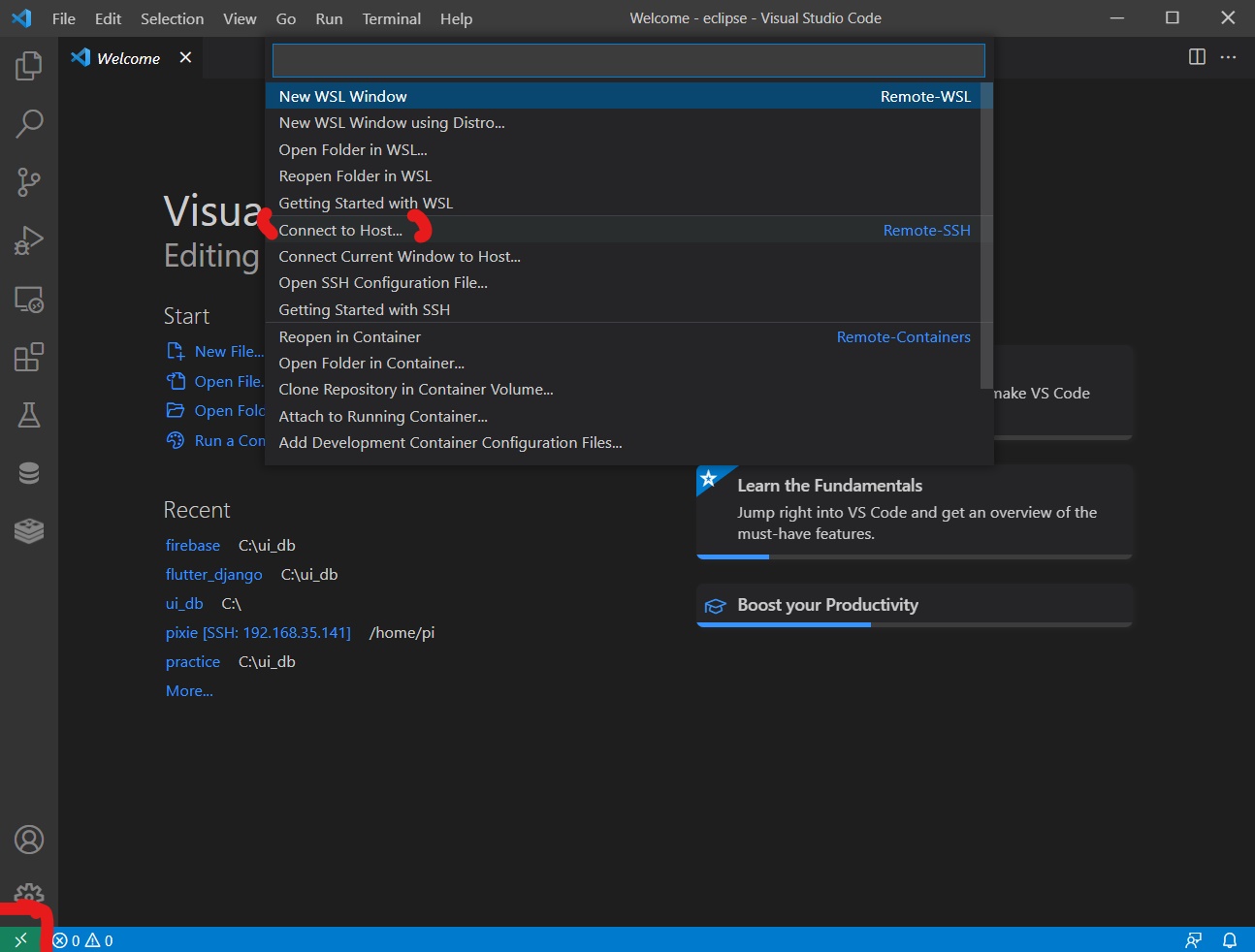Image resolution: width=1255 pixels, height=952 pixels.
Task: Select New WSL Window using Distro...
Action: pyautogui.click(x=623, y=123)
